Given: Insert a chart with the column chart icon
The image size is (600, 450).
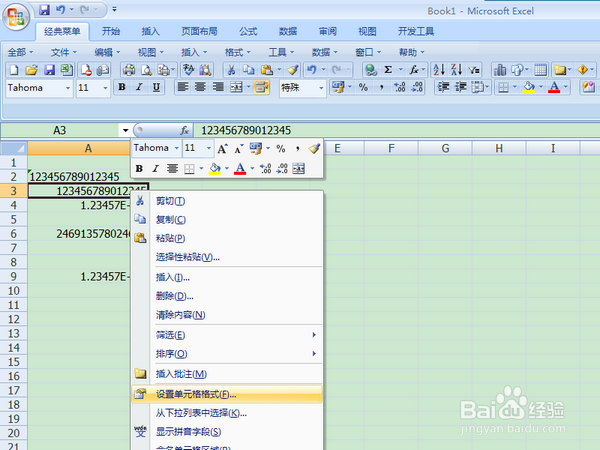Looking at the screenshot, I should [500, 70].
